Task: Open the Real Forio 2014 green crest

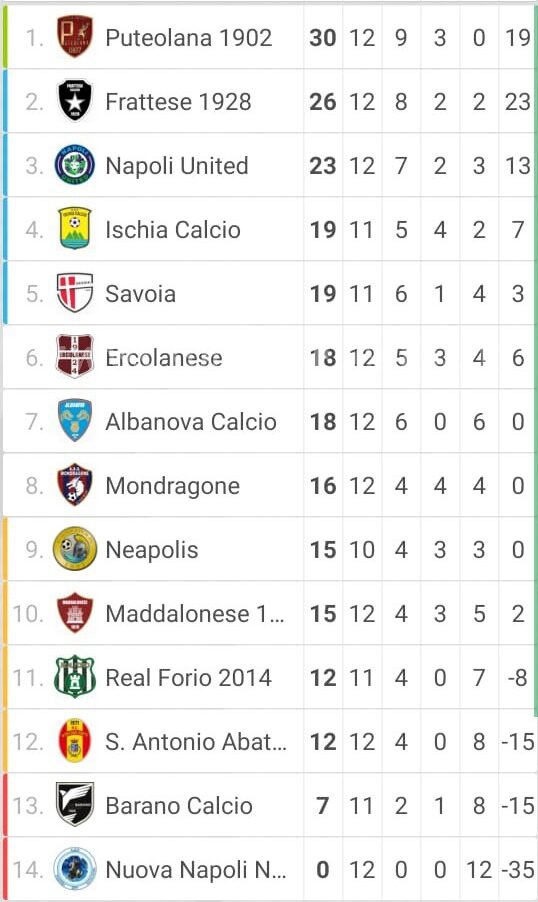Action: coord(75,676)
